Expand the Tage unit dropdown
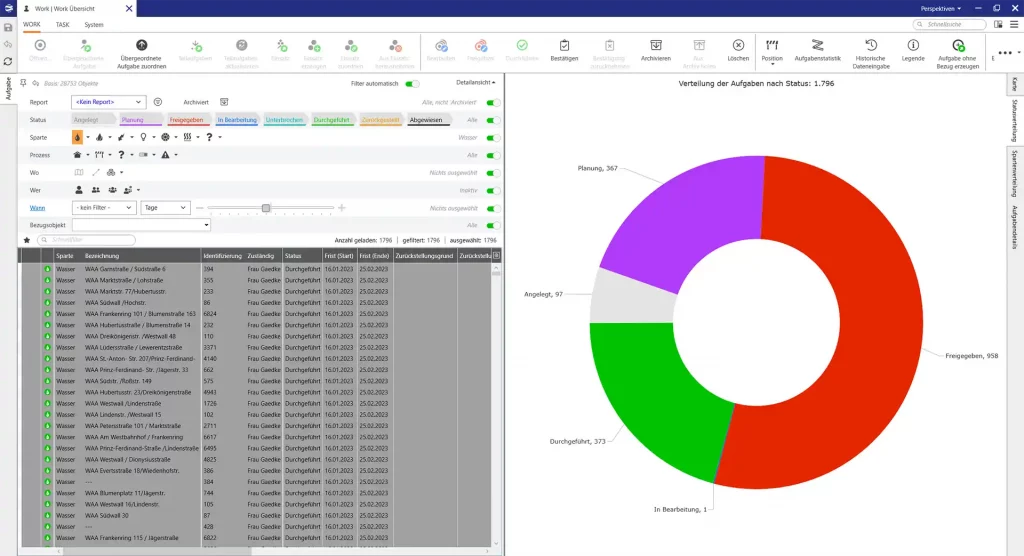This screenshot has width=1024, height=556. (x=165, y=208)
